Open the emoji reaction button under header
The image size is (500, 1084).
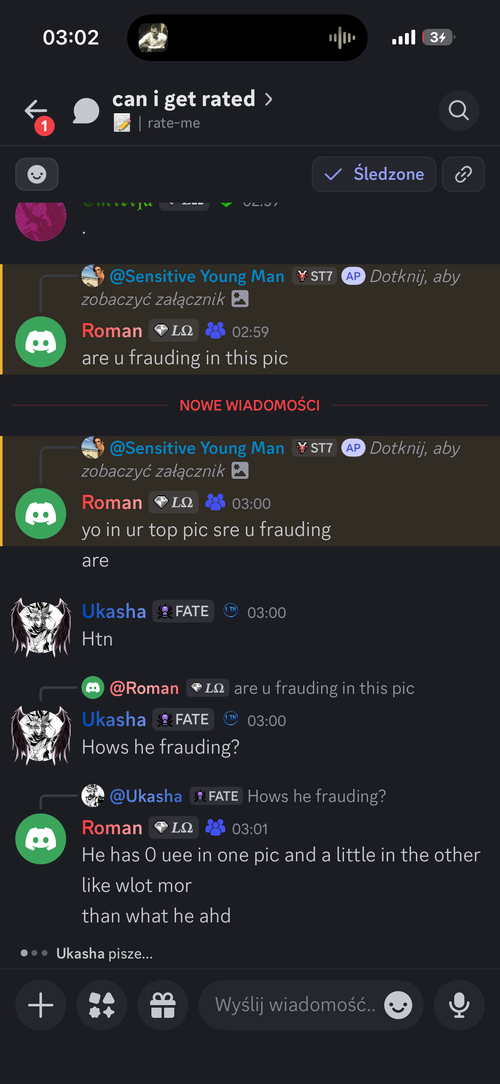click(x=37, y=174)
